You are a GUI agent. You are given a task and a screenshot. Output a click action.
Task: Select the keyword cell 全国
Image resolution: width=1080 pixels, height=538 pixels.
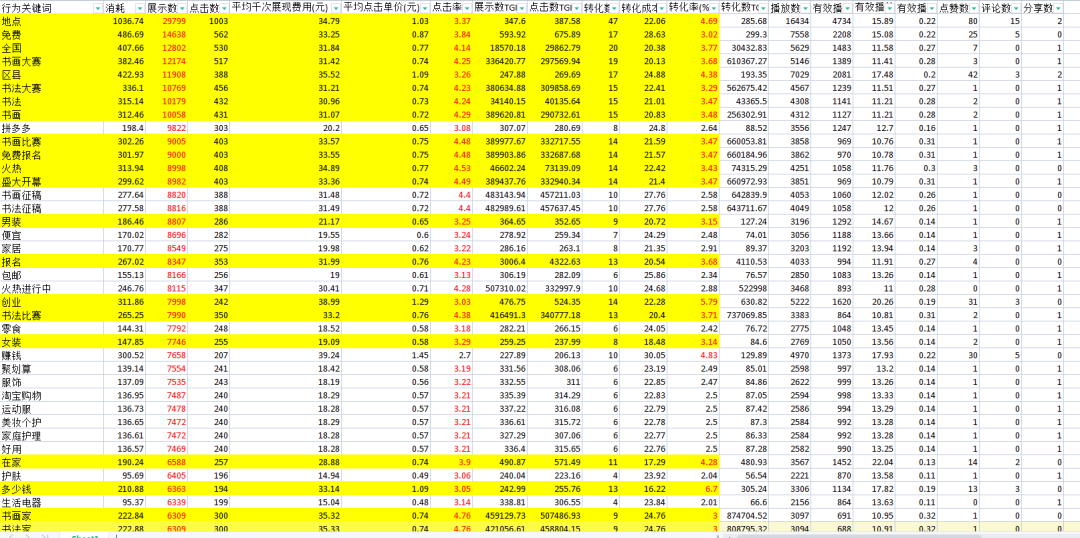[52, 48]
